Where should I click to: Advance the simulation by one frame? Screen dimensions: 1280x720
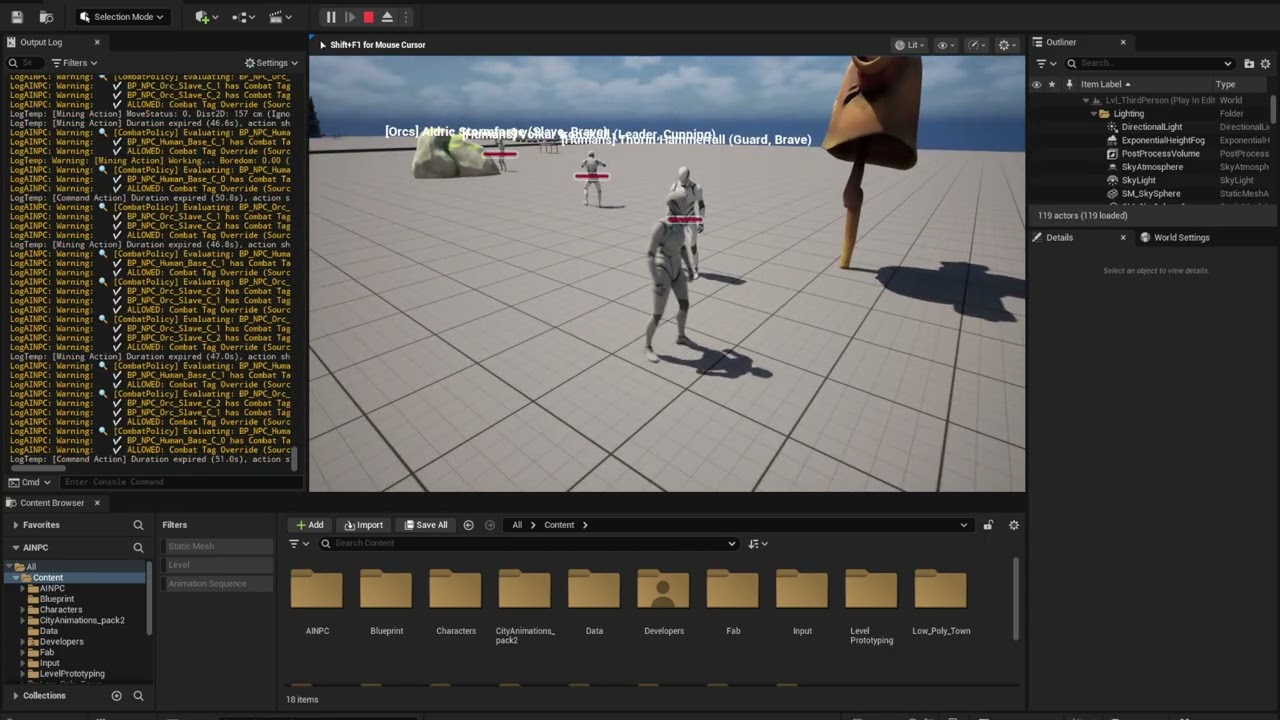tap(349, 17)
